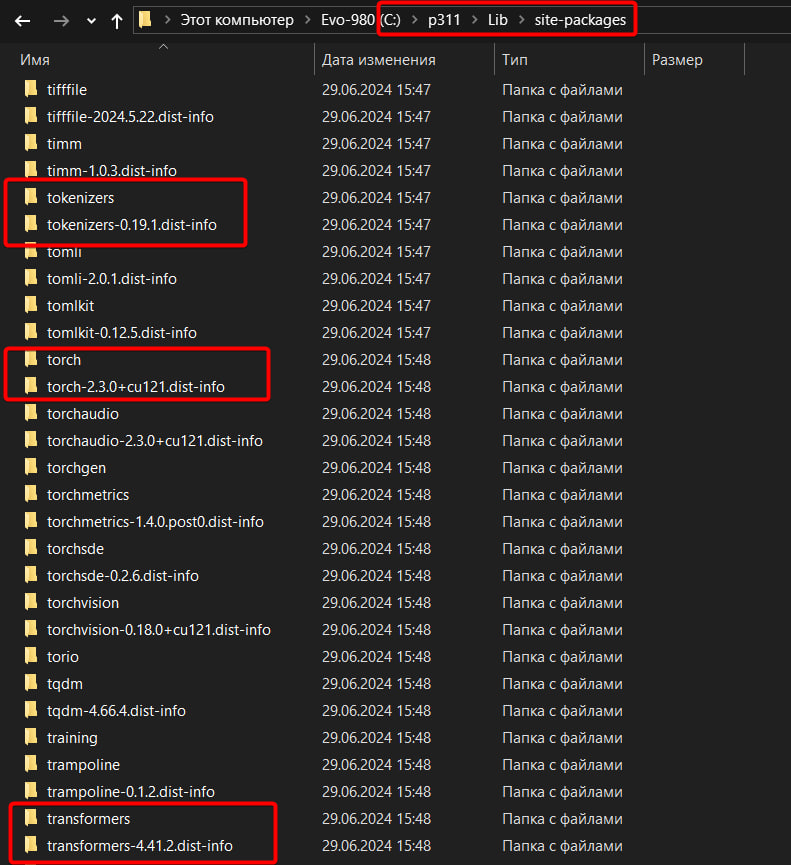Select the training folder name

pos(72,738)
